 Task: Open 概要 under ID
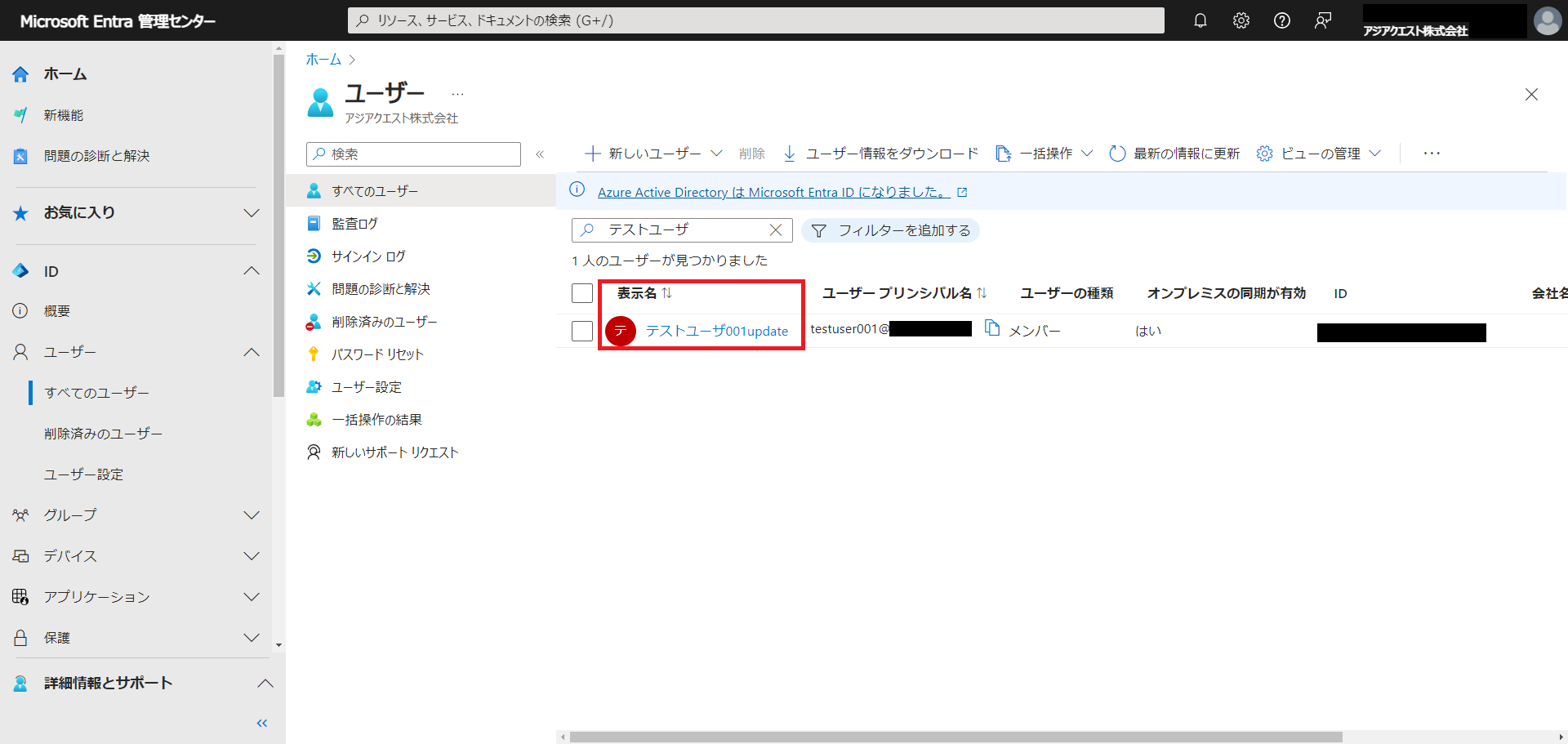[x=57, y=311]
